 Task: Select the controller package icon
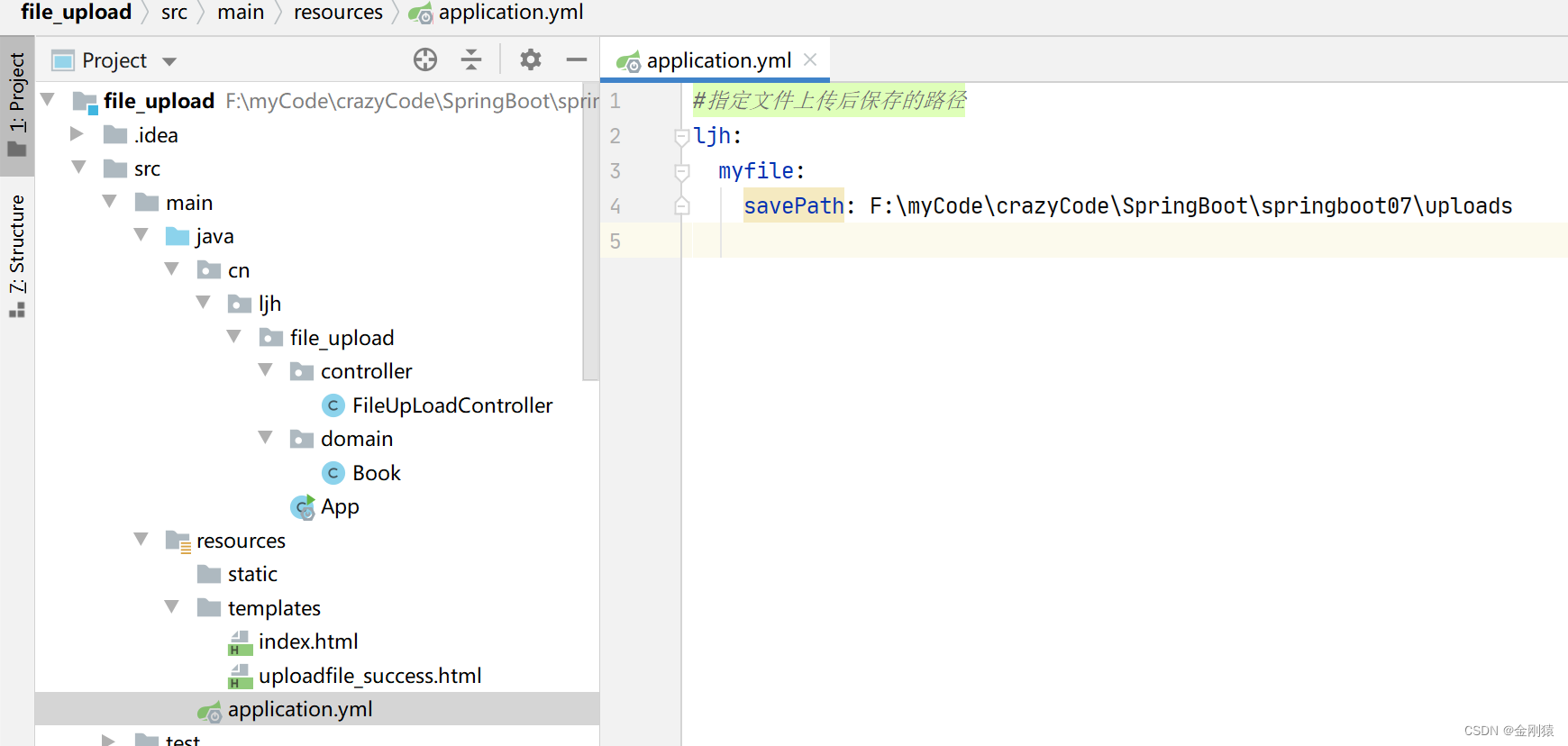[x=302, y=371]
